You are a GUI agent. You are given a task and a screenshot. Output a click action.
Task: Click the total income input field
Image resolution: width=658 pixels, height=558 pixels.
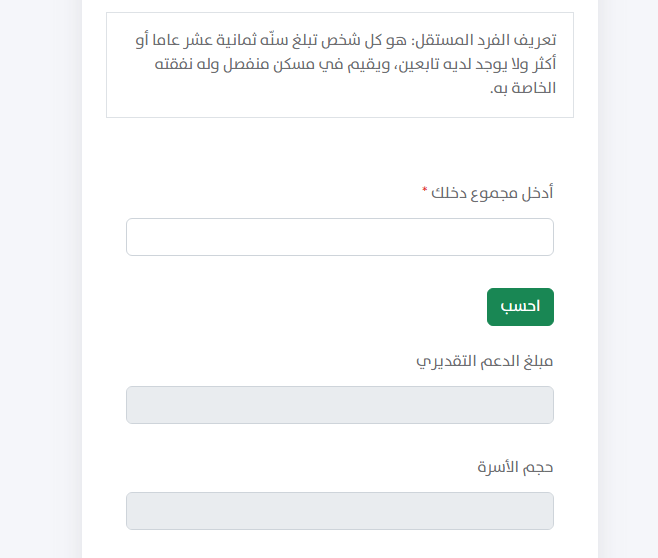tap(340, 237)
